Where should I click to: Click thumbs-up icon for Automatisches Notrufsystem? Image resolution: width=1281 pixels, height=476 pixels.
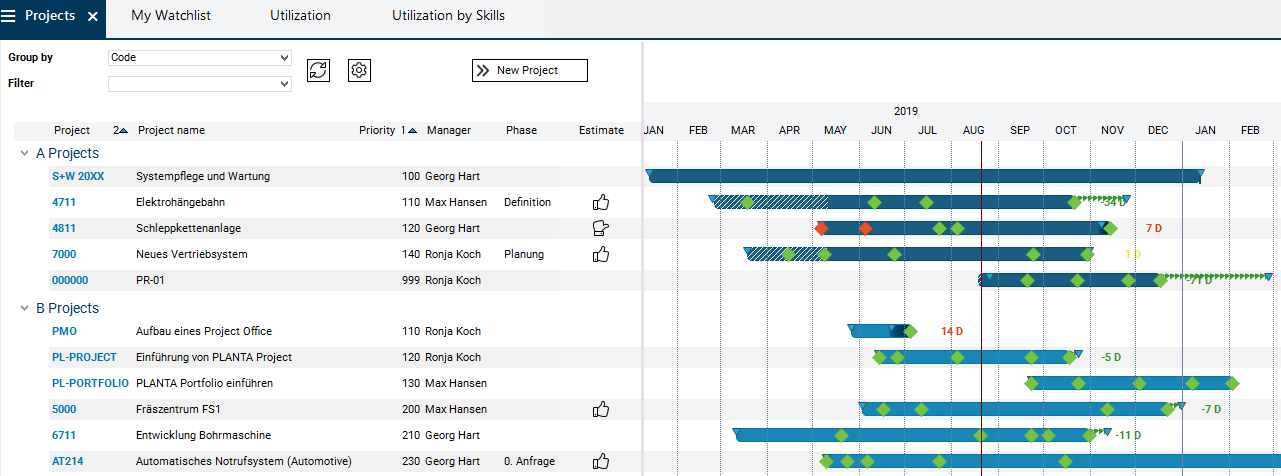click(x=601, y=462)
